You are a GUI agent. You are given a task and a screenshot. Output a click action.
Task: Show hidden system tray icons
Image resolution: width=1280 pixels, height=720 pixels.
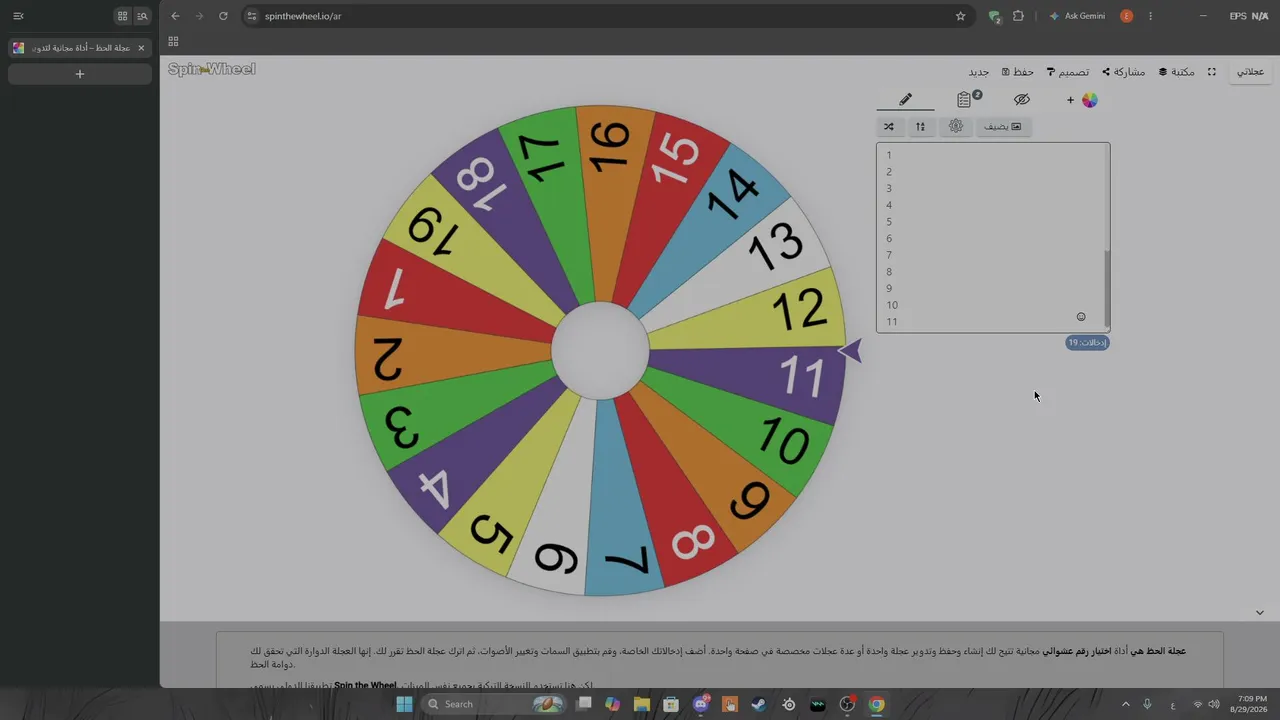pyautogui.click(x=1125, y=704)
